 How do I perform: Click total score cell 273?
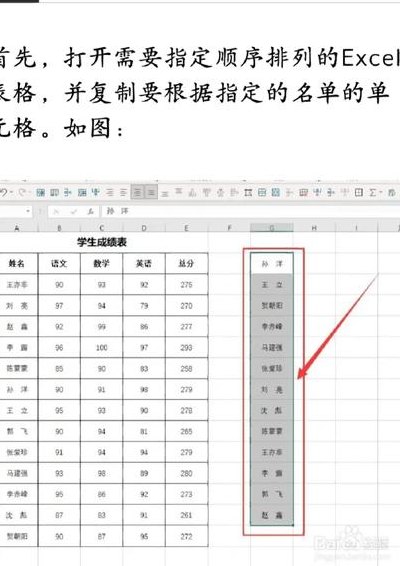click(186, 494)
